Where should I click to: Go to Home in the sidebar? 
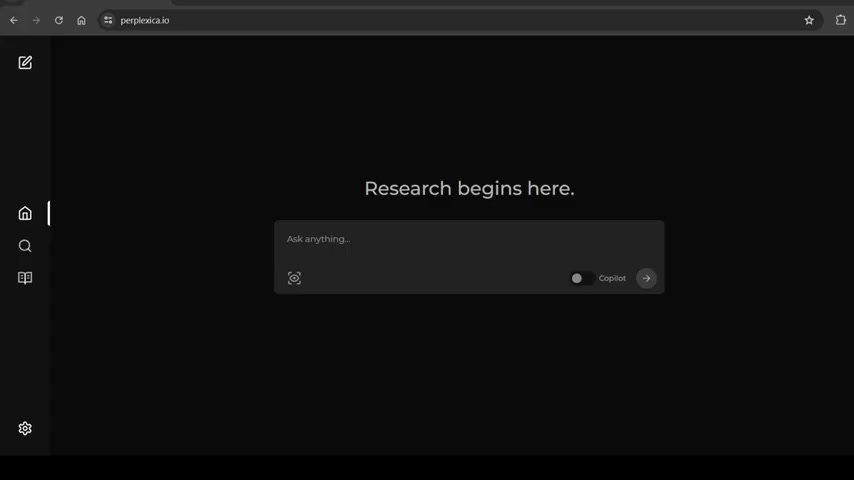click(25, 213)
